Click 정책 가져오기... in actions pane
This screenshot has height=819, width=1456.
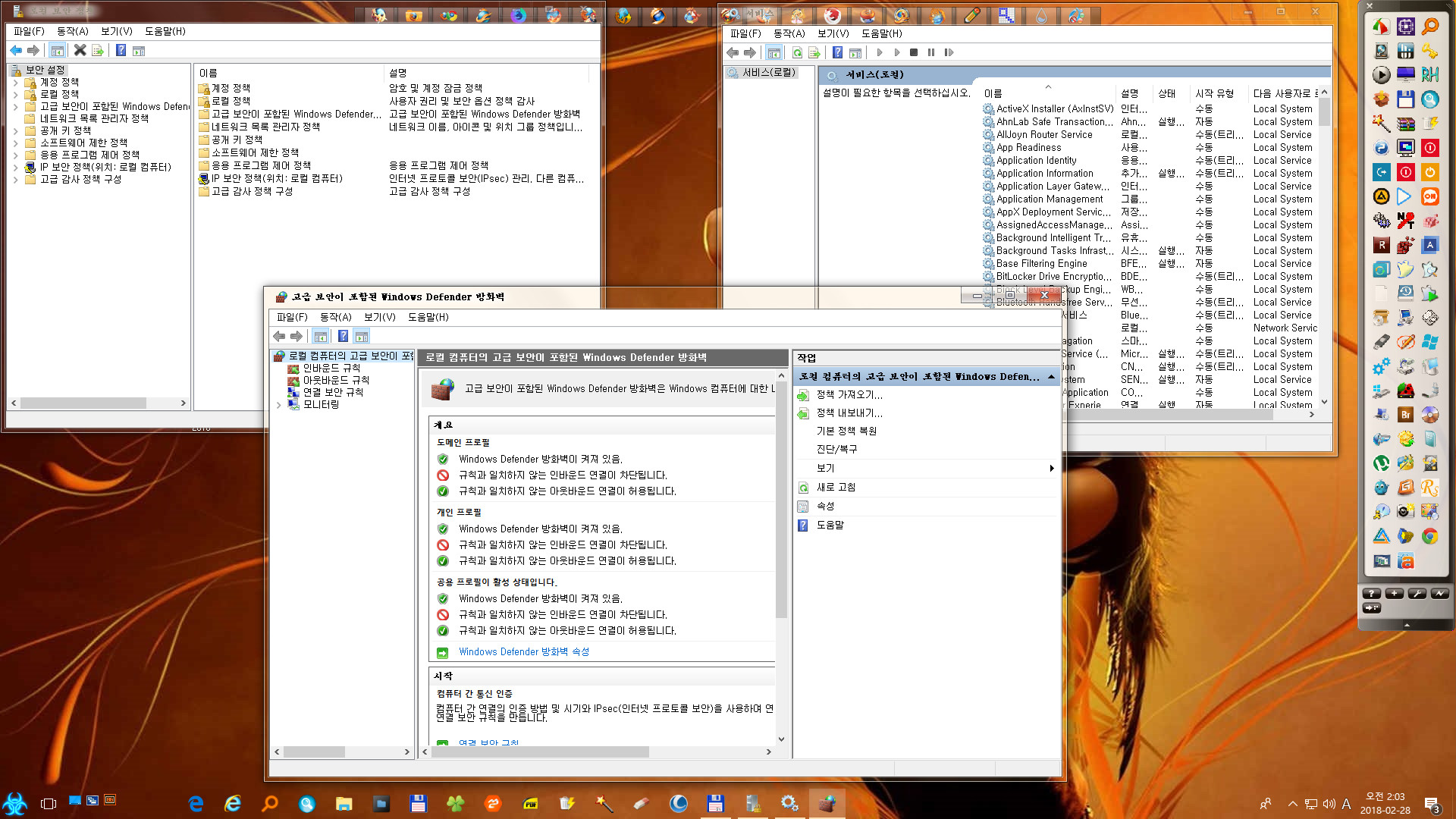[849, 395]
